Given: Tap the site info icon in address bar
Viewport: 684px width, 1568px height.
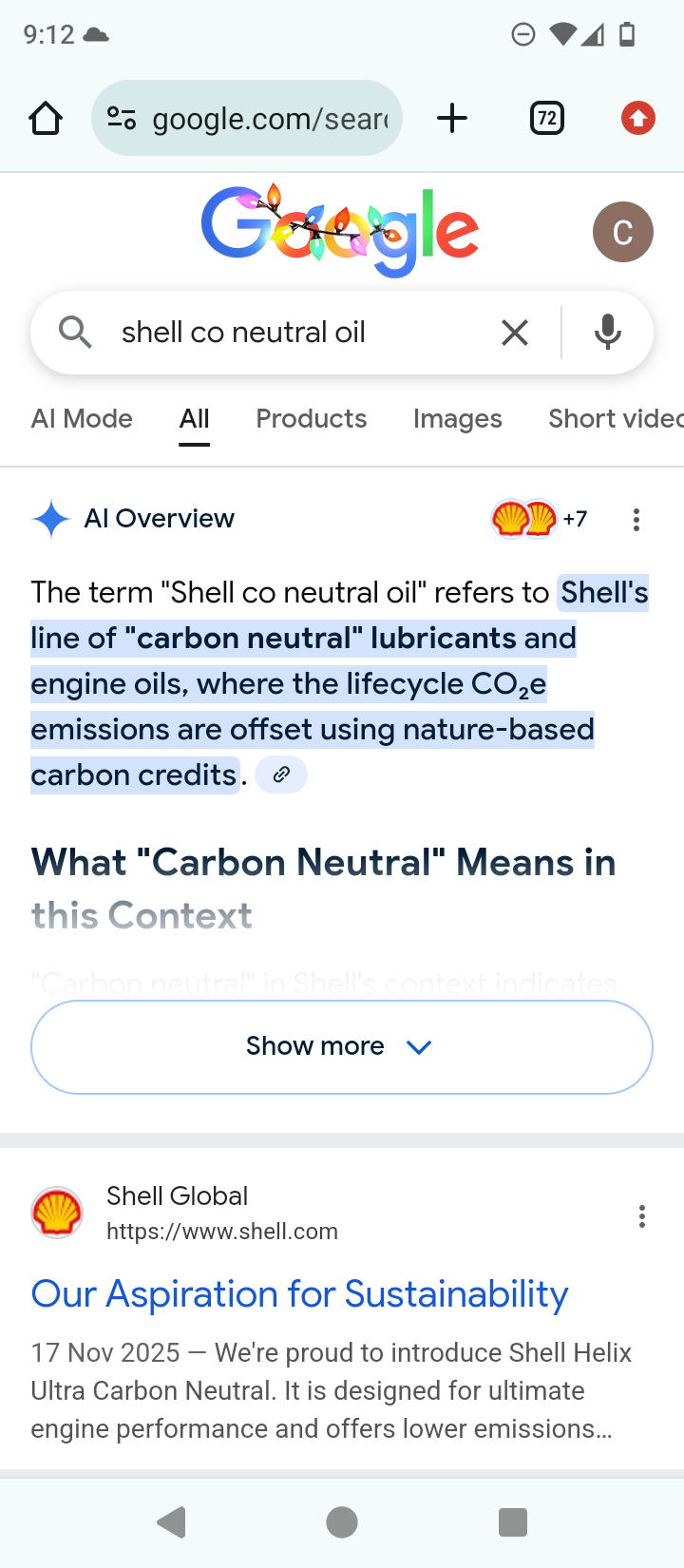Looking at the screenshot, I should click(122, 119).
